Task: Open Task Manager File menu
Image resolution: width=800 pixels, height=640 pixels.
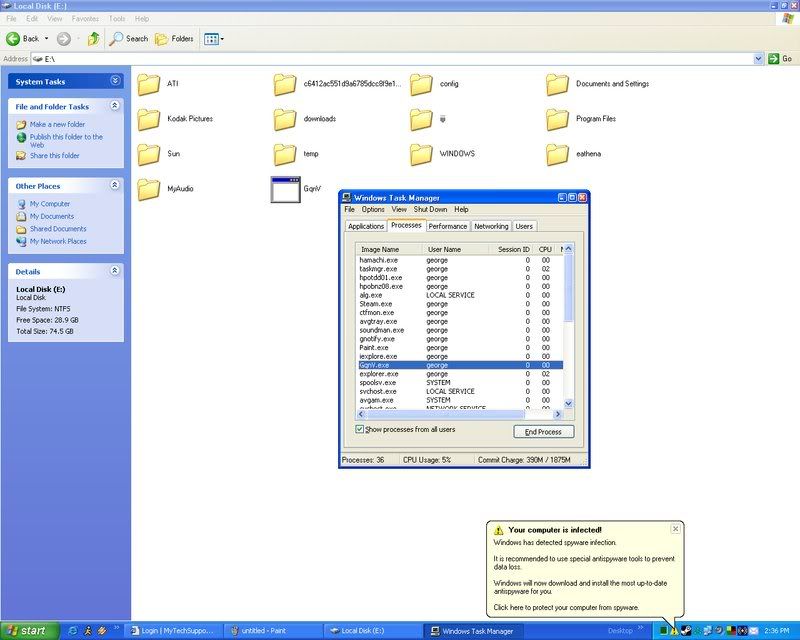Action: pyautogui.click(x=349, y=209)
